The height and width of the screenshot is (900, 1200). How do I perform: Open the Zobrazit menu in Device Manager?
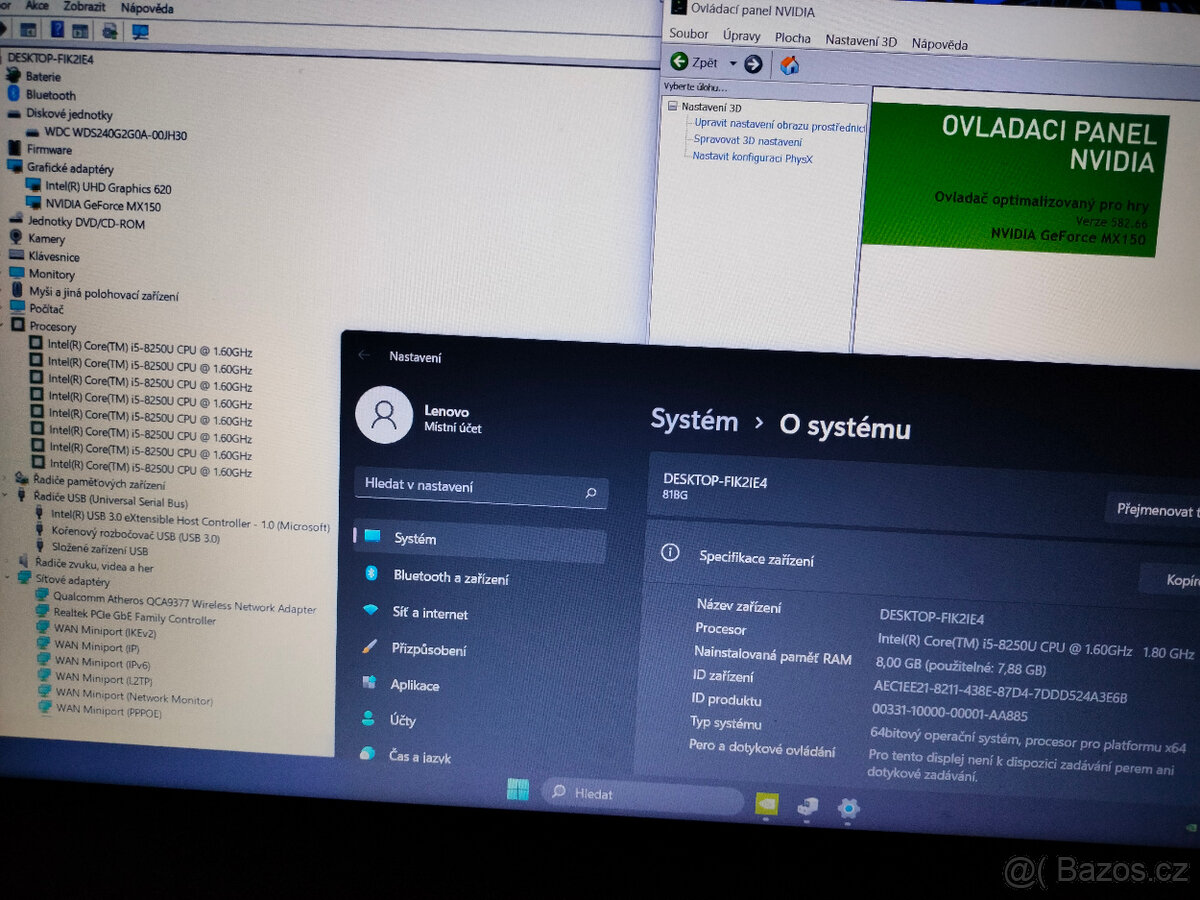83,7
